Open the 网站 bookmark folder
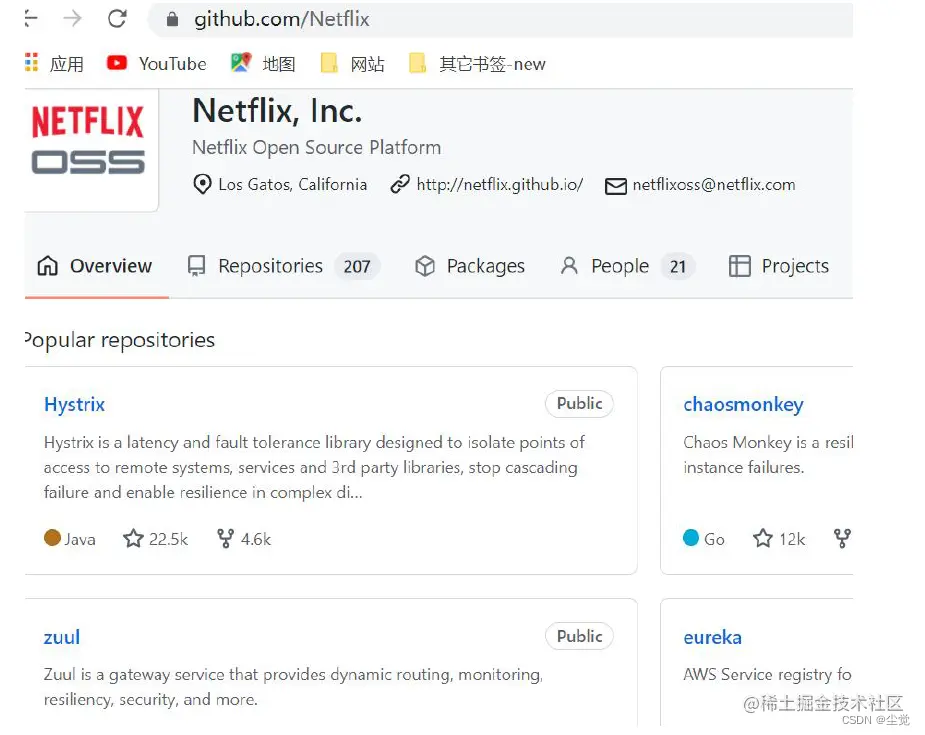The image size is (925, 735). (x=352, y=64)
